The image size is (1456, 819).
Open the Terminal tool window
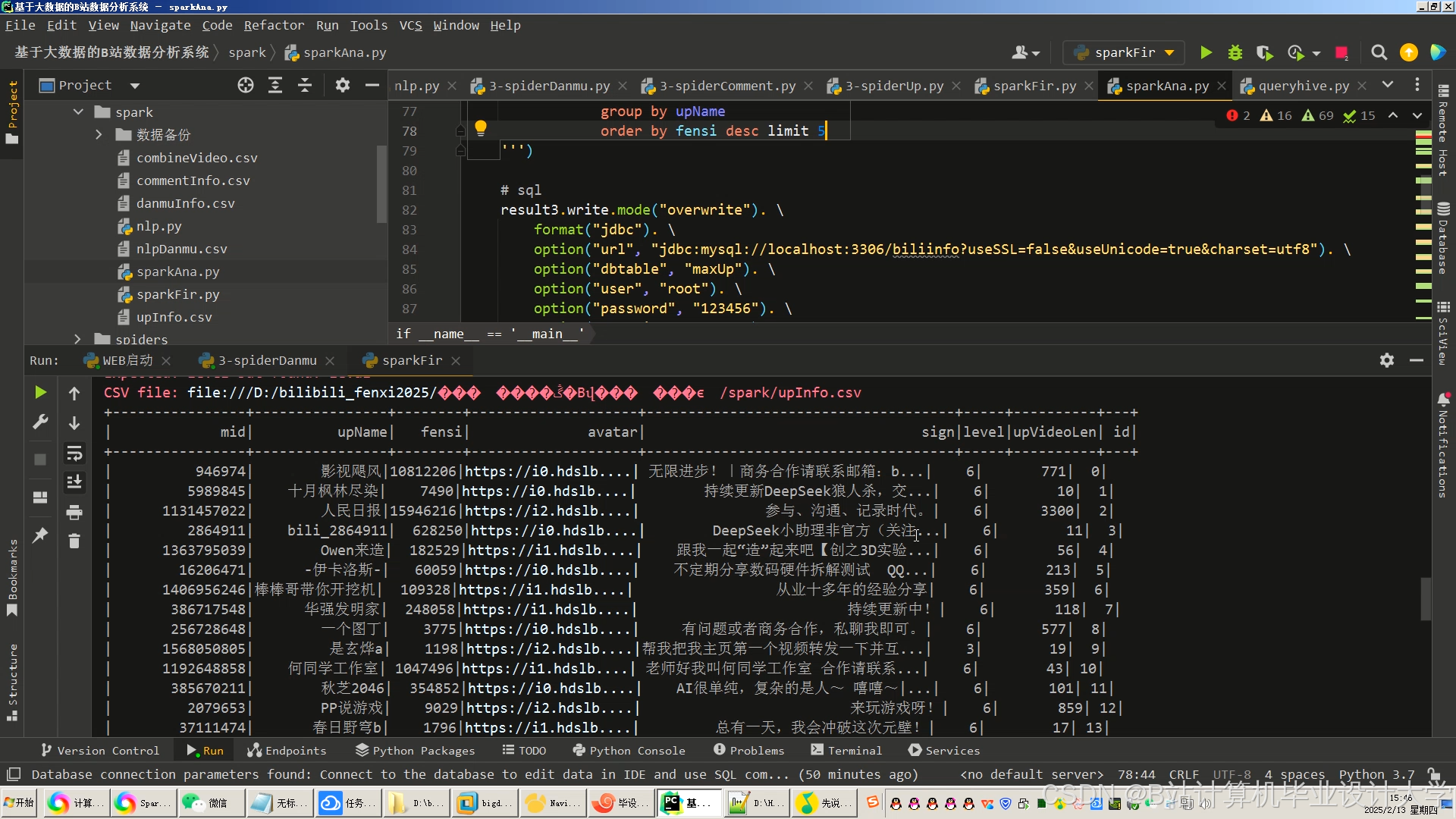(x=846, y=750)
